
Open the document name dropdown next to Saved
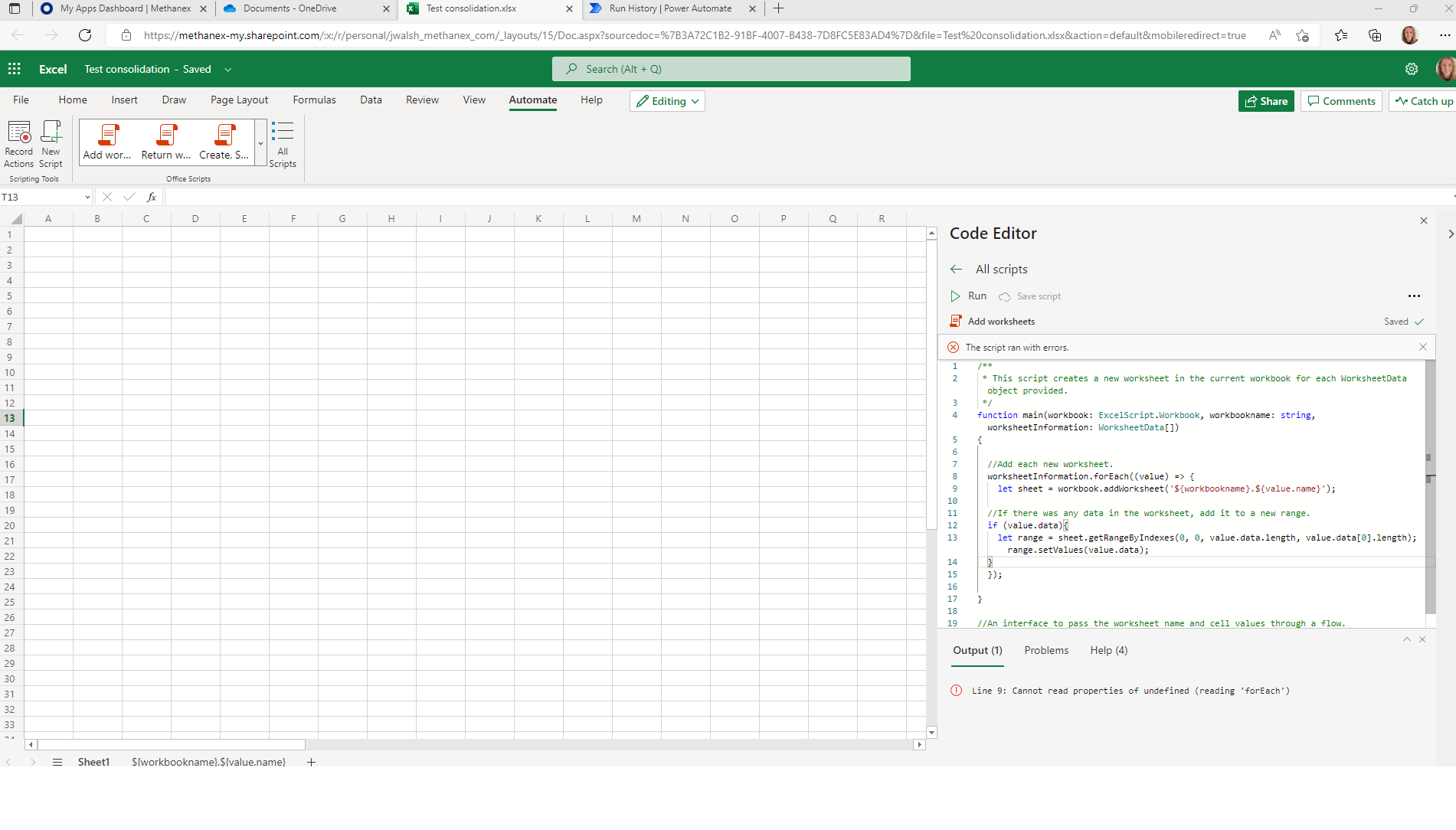tap(227, 69)
